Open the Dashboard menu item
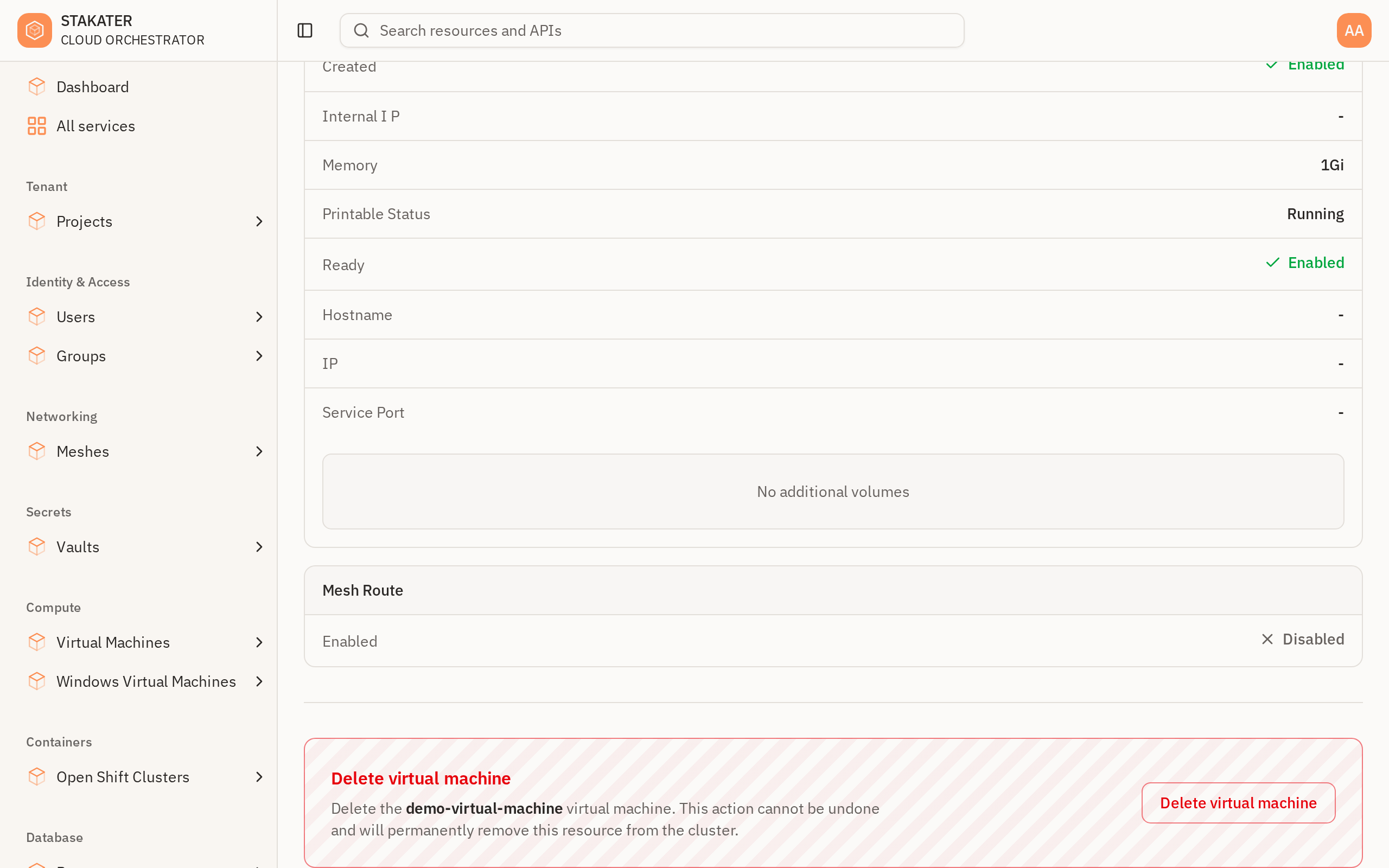Image resolution: width=1389 pixels, height=868 pixels. click(x=138, y=87)
